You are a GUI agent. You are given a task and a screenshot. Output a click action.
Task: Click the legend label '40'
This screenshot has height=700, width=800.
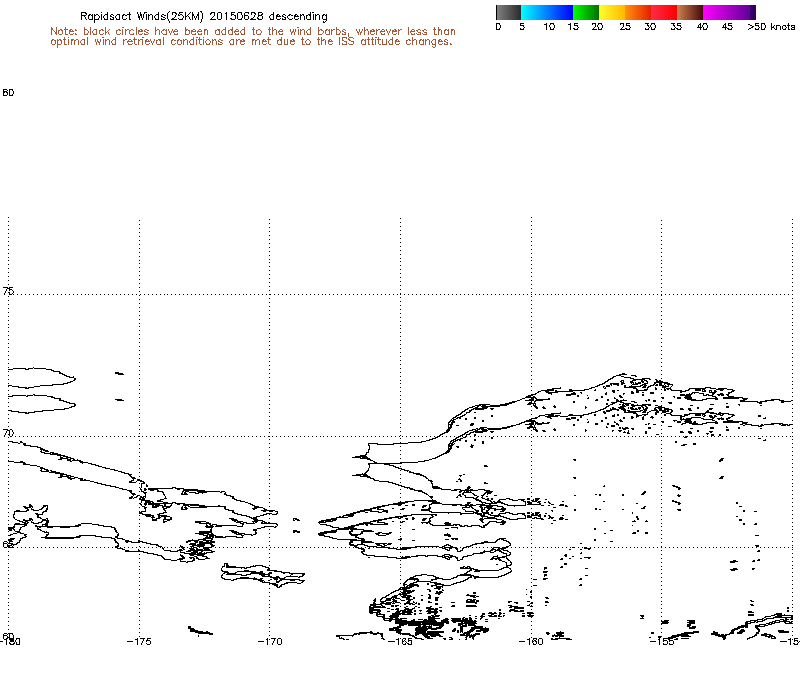tap(703, 27)
